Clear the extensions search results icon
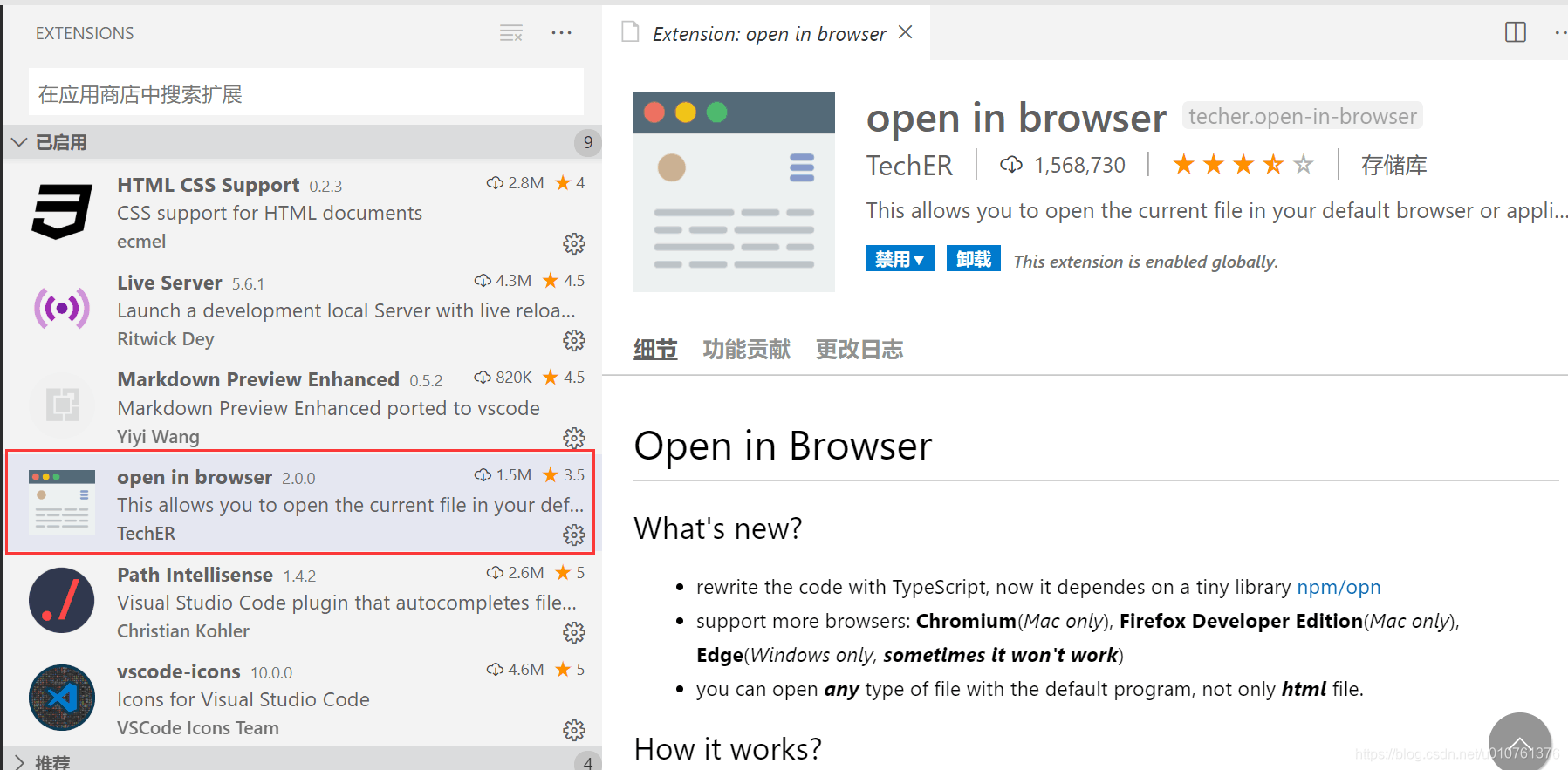Viewport: 1568px width, 770px height. pos(511,33)
